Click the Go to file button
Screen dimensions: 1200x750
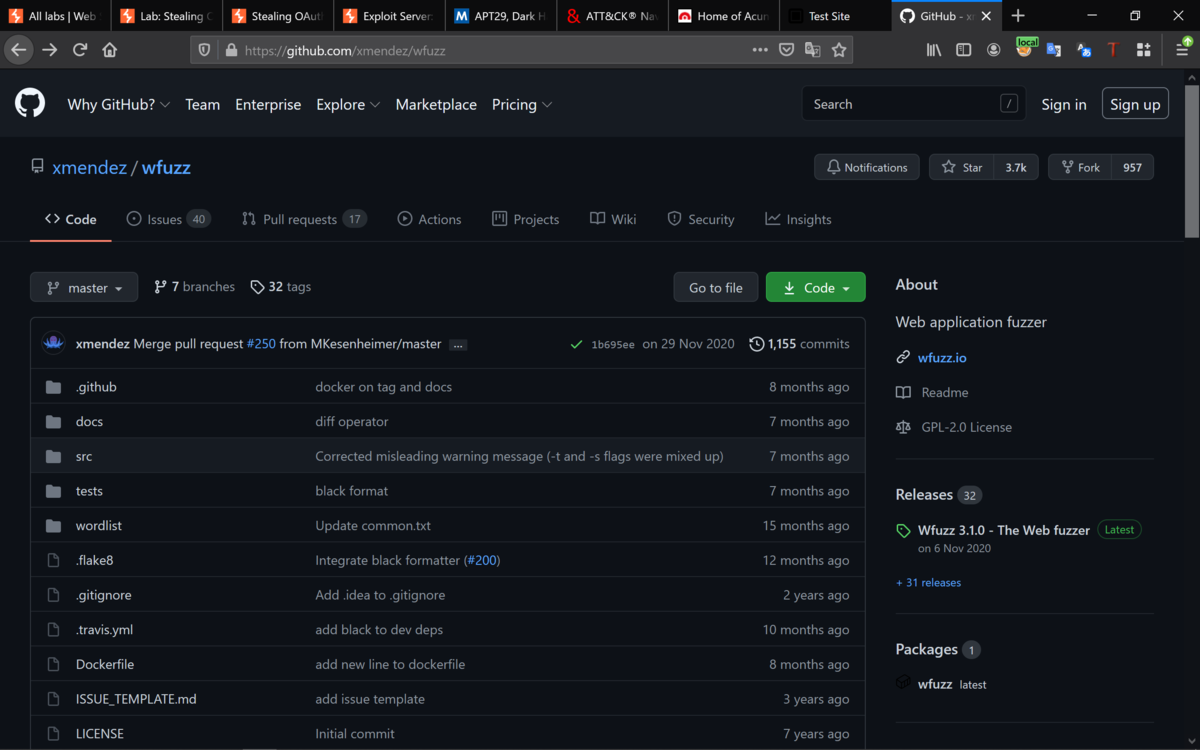[x=716, y=287]
